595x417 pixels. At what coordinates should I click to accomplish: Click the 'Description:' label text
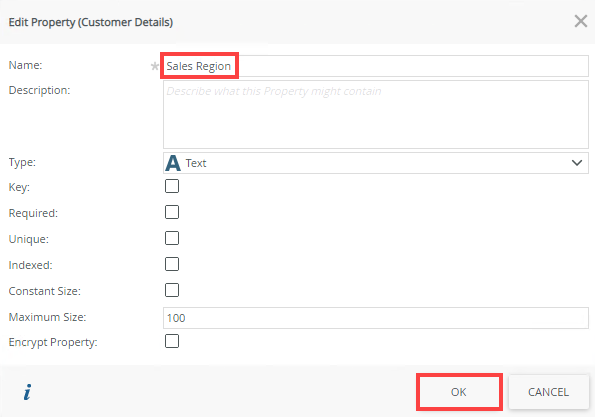tap(39, 90)
